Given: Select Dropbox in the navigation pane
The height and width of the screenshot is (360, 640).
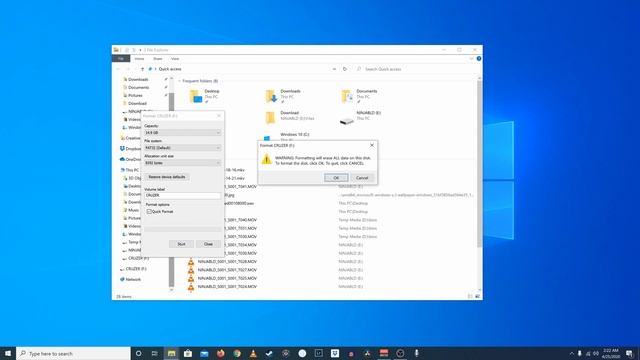Looking at the screenshot, I should pyautogui.click(x=131, y=149).
